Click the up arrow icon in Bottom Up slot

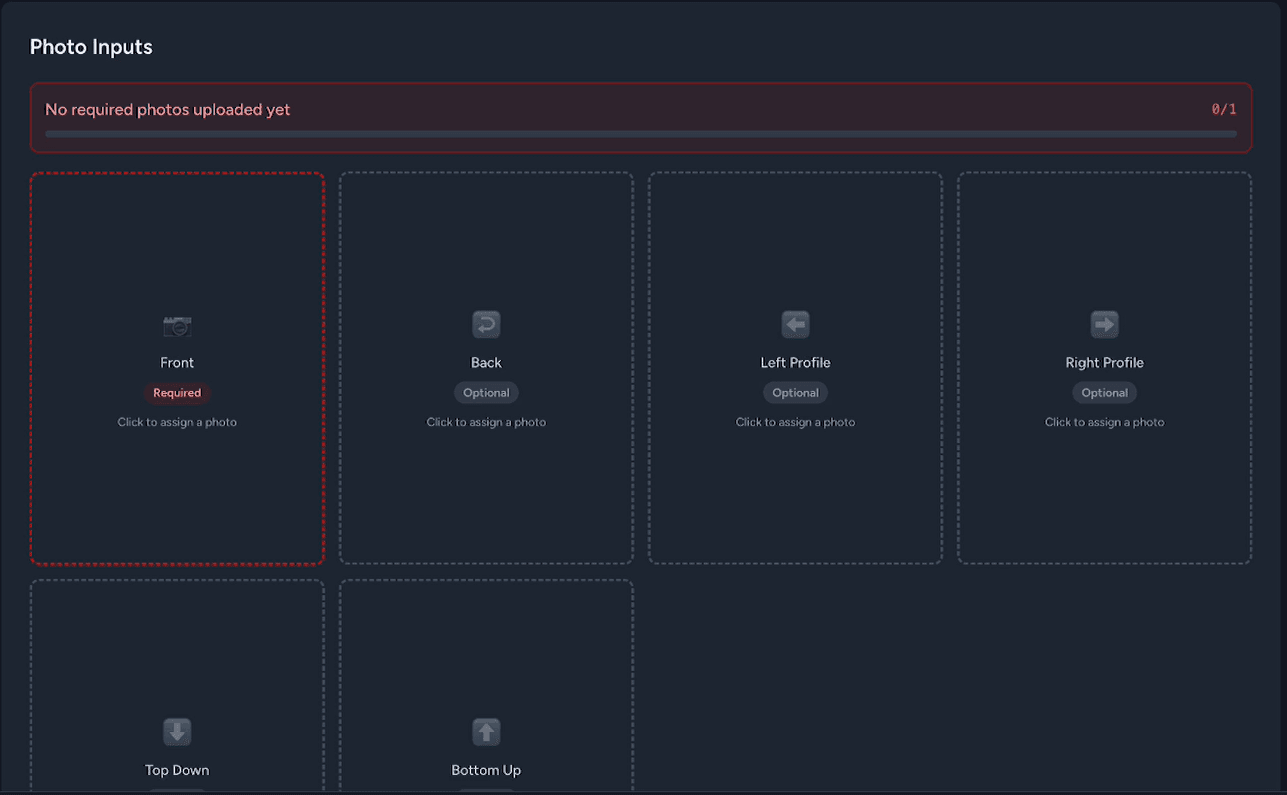point(486,732)
